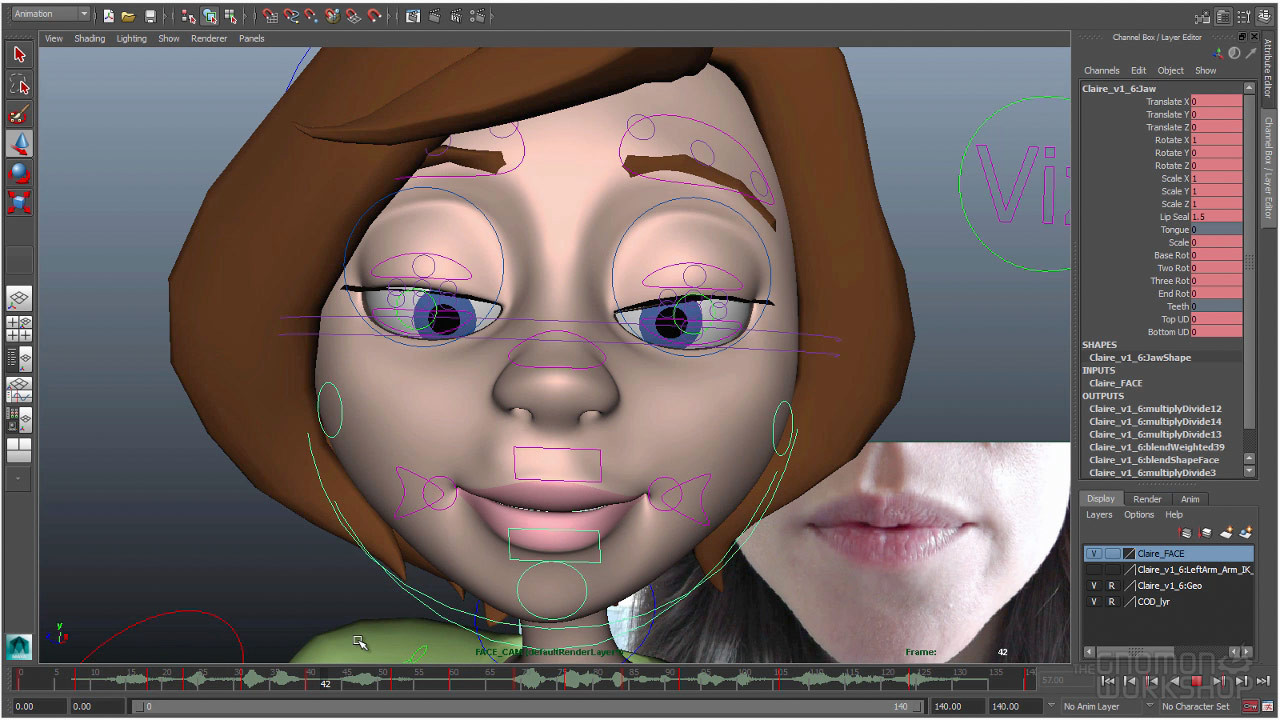Select Claire_v1_6:blendShapeFace output node
1280x720 pixels.
(1156, 460)
